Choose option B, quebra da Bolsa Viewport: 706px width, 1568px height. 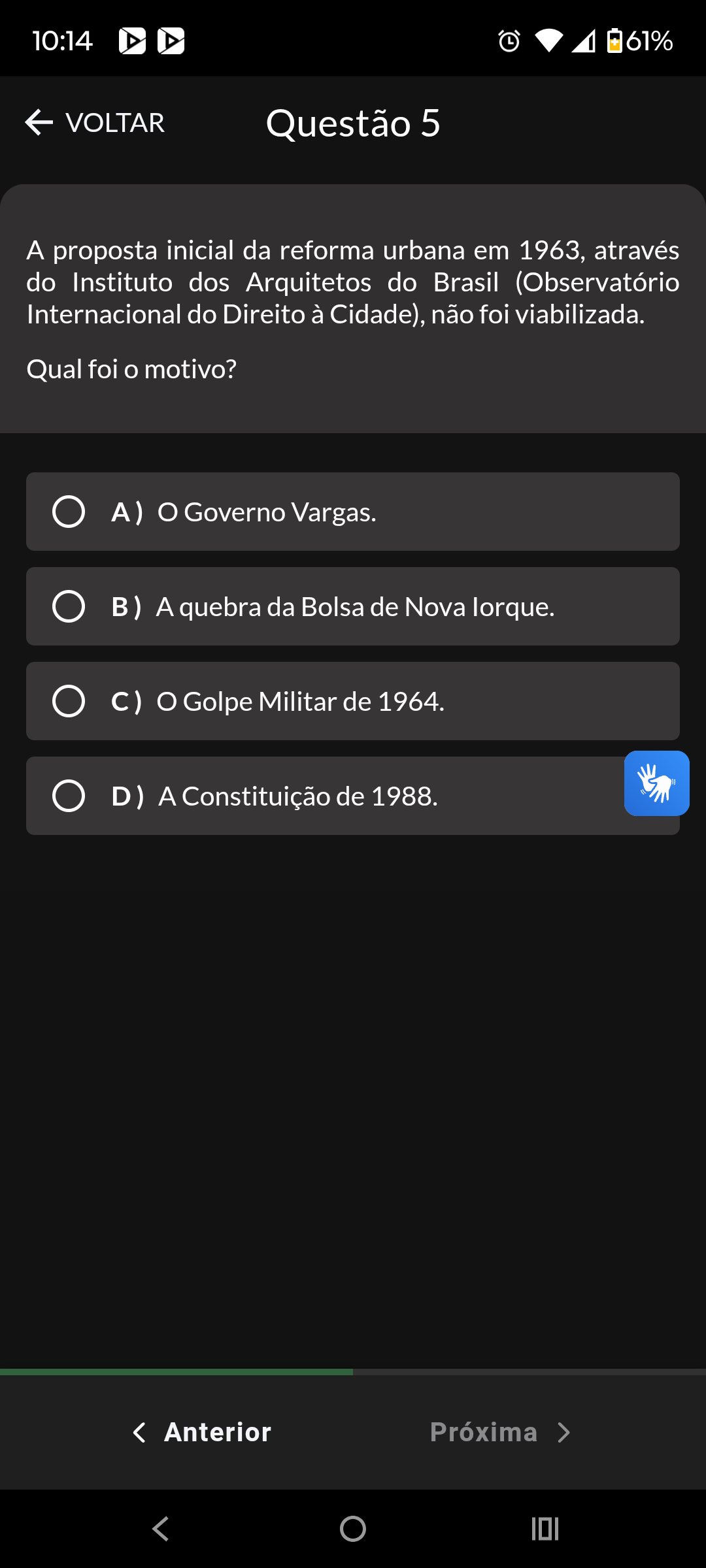click(69, 606)
